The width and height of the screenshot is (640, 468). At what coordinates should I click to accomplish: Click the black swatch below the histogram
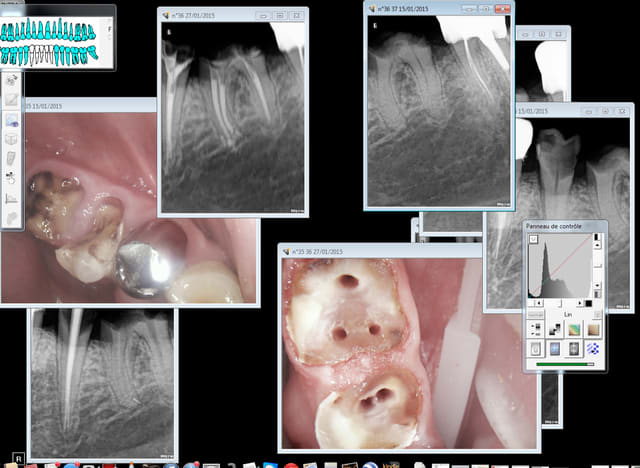coord(590,302)
